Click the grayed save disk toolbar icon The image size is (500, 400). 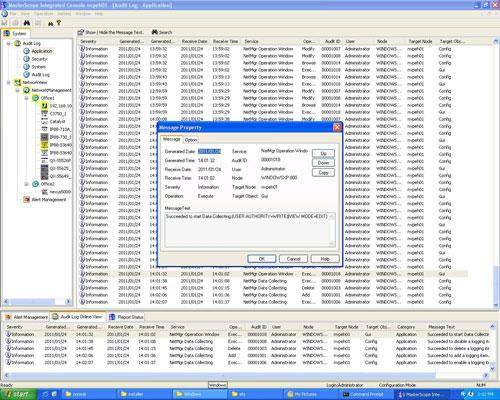tap(5, 23)
